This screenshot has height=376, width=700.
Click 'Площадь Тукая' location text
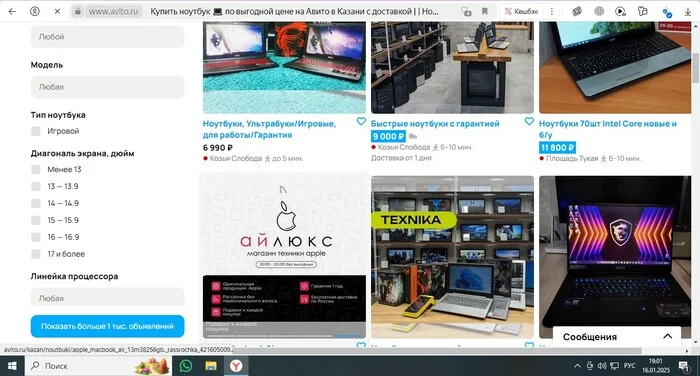click(572, 159)
